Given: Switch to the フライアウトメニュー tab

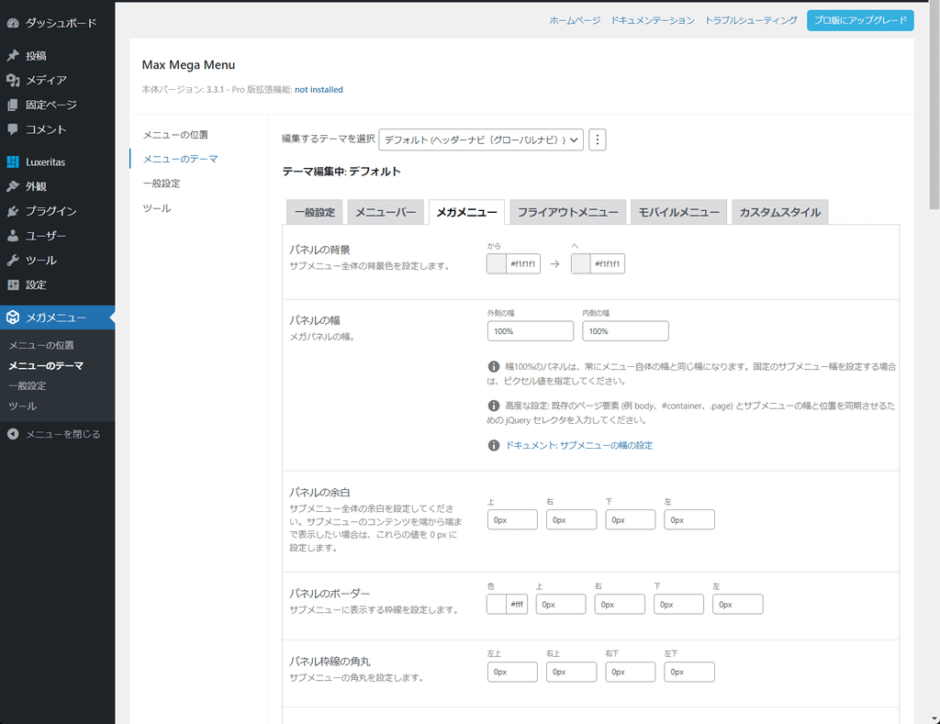Looking at the screenshot, I should (x=568, y=212).
